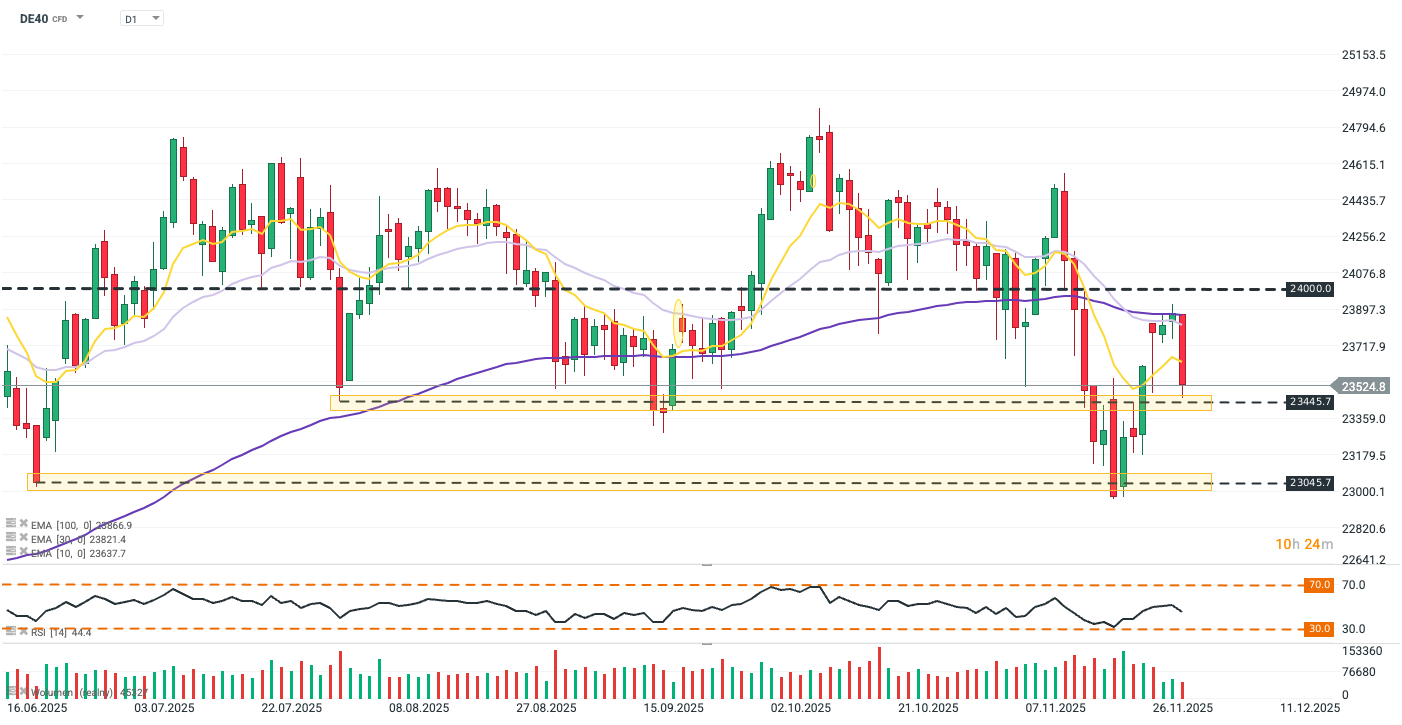Open settings icon for RSI indicator
Viewport: 1402px width, 725px height.
11,631
